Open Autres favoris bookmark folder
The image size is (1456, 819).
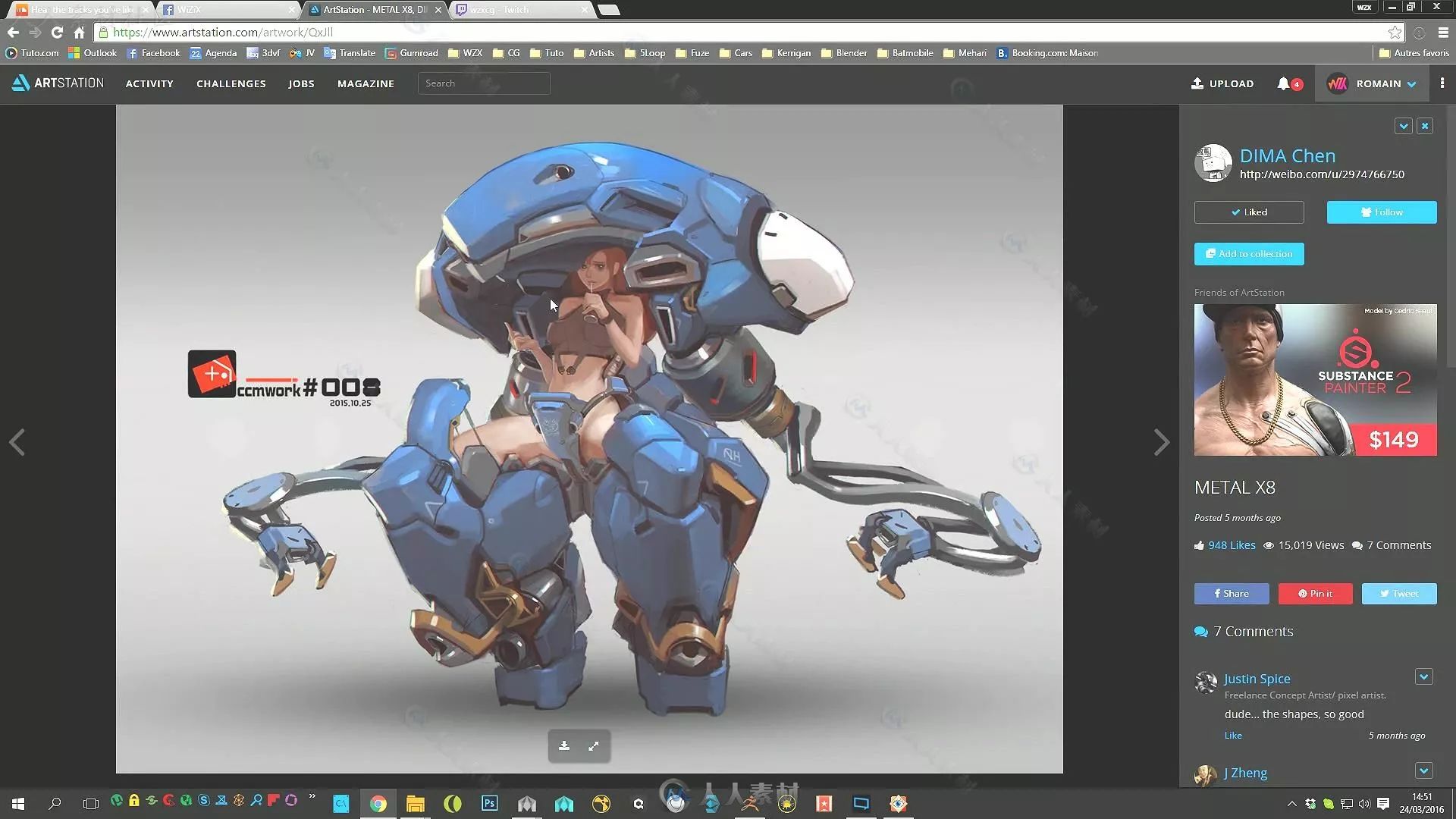pyautogui.click(x=1414, y=53)
